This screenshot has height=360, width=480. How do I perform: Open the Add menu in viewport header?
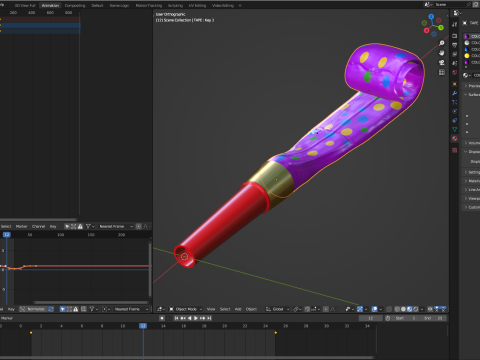click(238, 309)
